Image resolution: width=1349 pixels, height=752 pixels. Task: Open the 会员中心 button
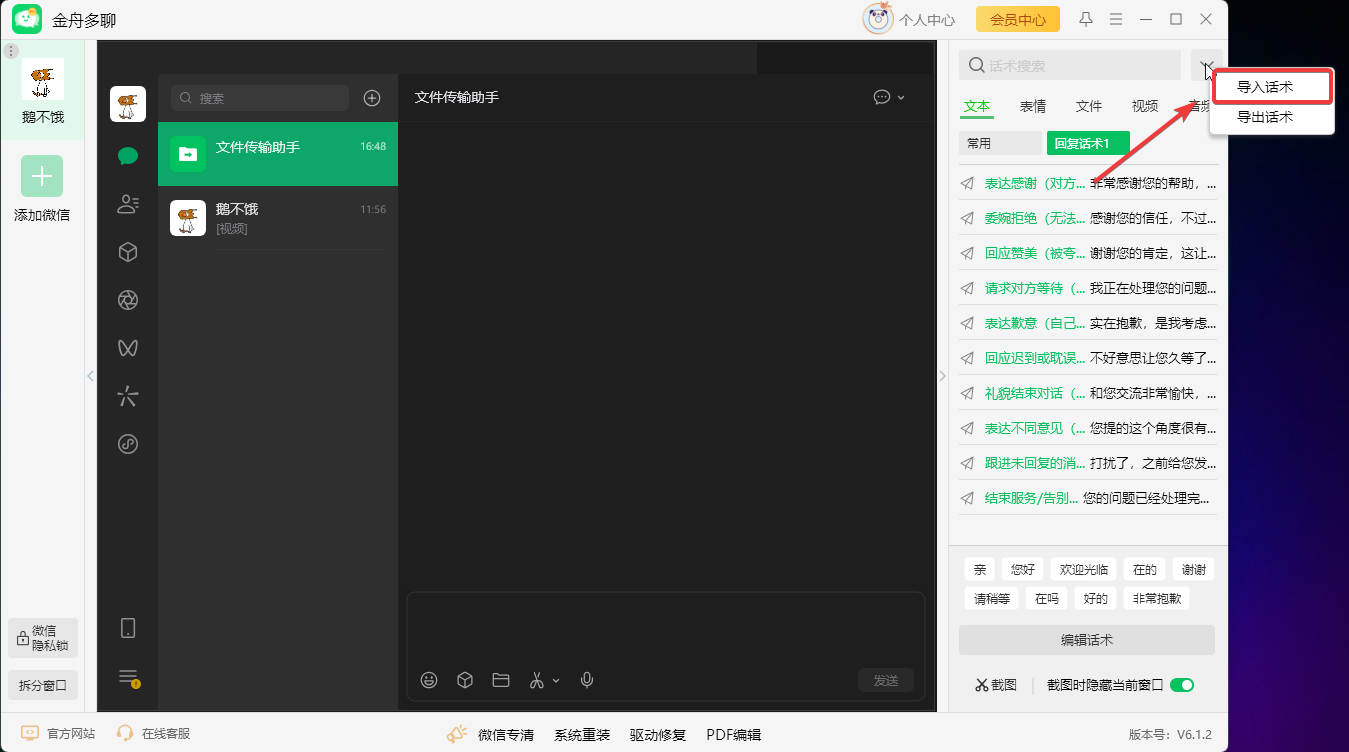1017,19
